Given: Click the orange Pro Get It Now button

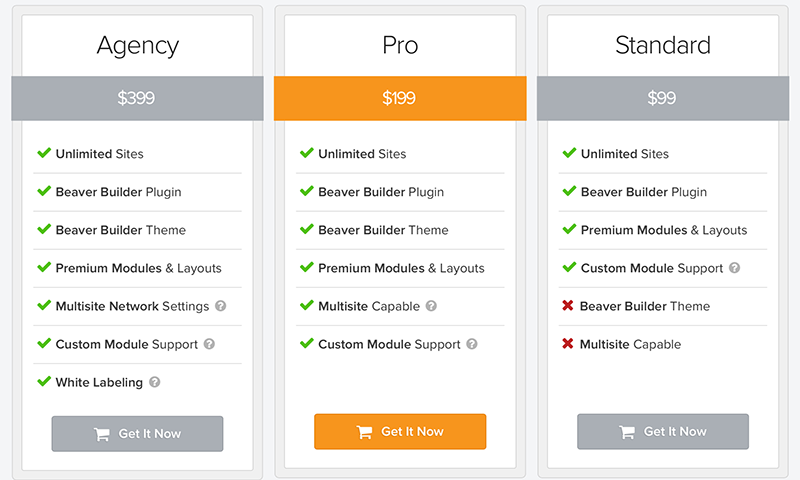Looking at the screenshot, I should (400, 432).
